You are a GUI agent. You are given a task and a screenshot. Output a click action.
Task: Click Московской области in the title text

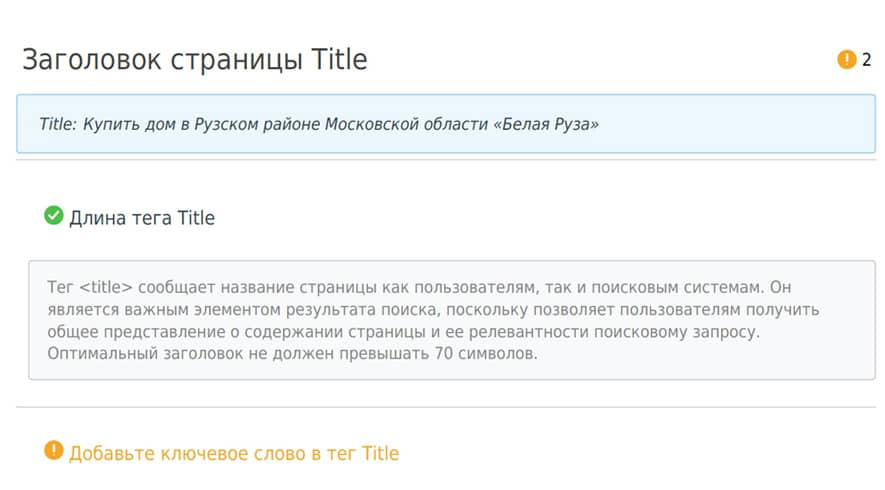coord(406,124)
